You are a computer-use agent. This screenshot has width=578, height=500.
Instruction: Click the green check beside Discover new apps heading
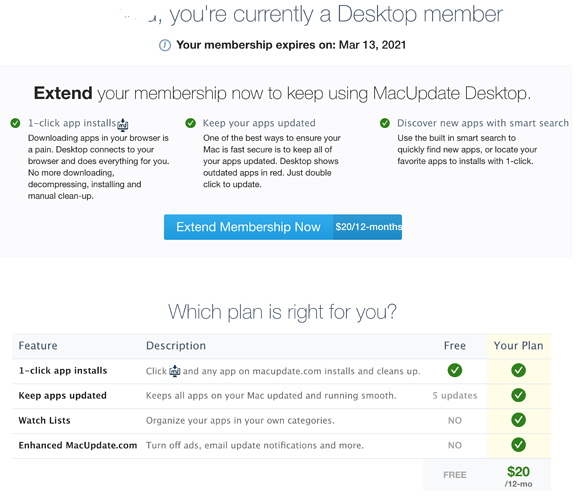[385, 123]
